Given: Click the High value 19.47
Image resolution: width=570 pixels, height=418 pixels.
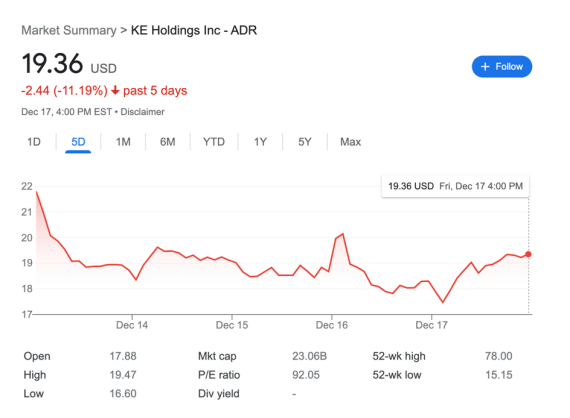Looking at the screenshot, I should [x=123, y=375].
